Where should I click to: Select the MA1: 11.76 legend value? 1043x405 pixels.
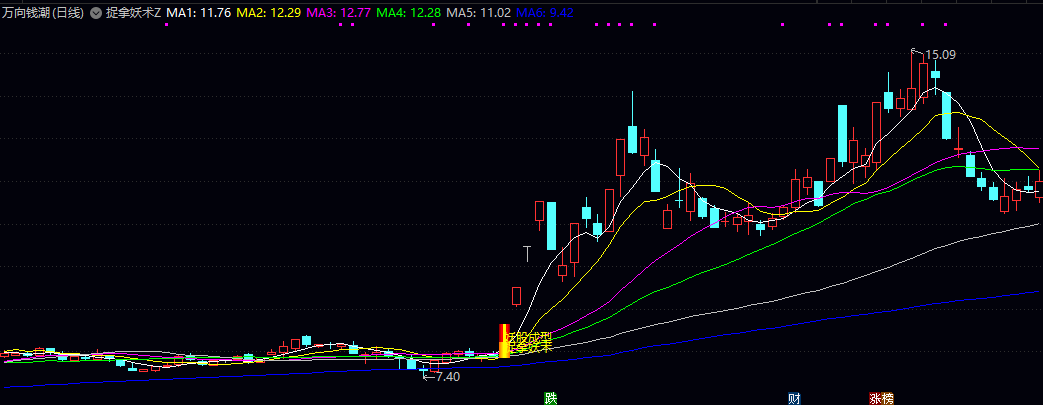point(198,13)
